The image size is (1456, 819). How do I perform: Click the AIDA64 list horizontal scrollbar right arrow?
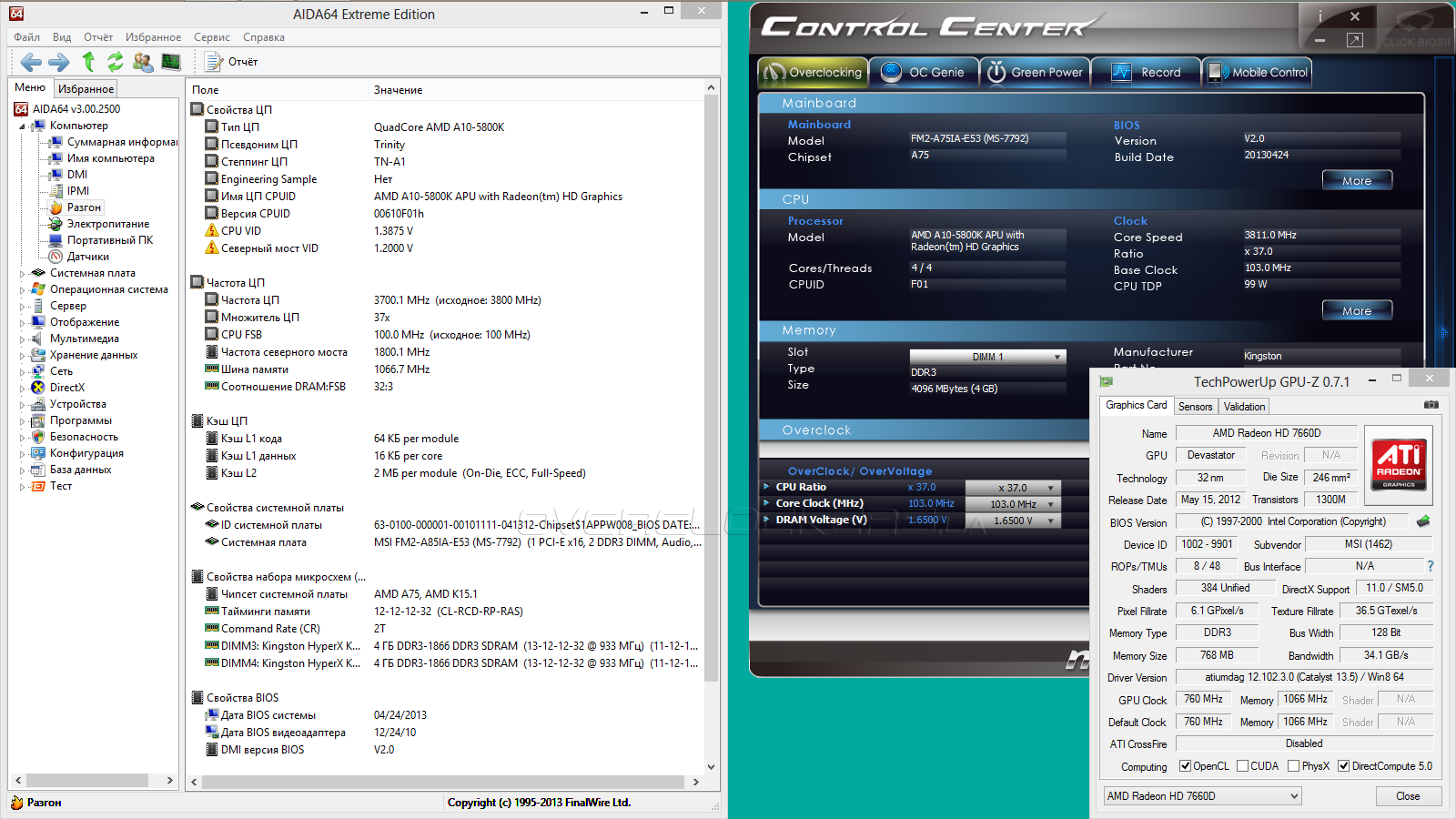click(x=696, y=782)
